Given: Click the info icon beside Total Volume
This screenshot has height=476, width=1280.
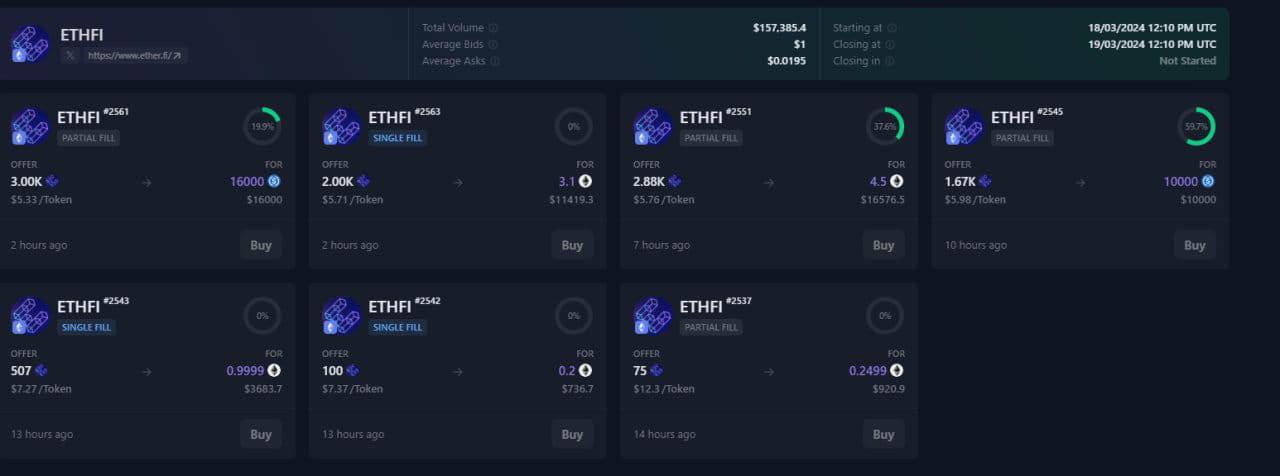Looking at the screenshot, I should (x=494, y=28).
